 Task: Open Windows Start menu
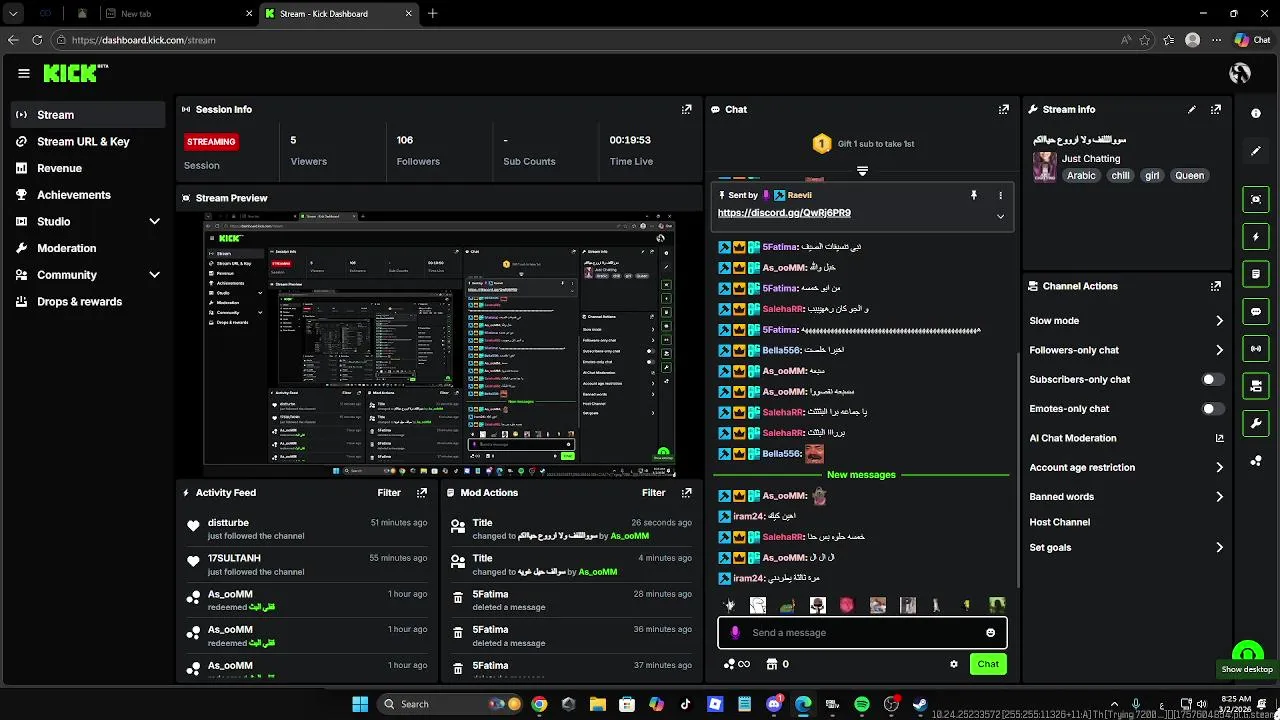pyautogui.click(x=360, y=704)
